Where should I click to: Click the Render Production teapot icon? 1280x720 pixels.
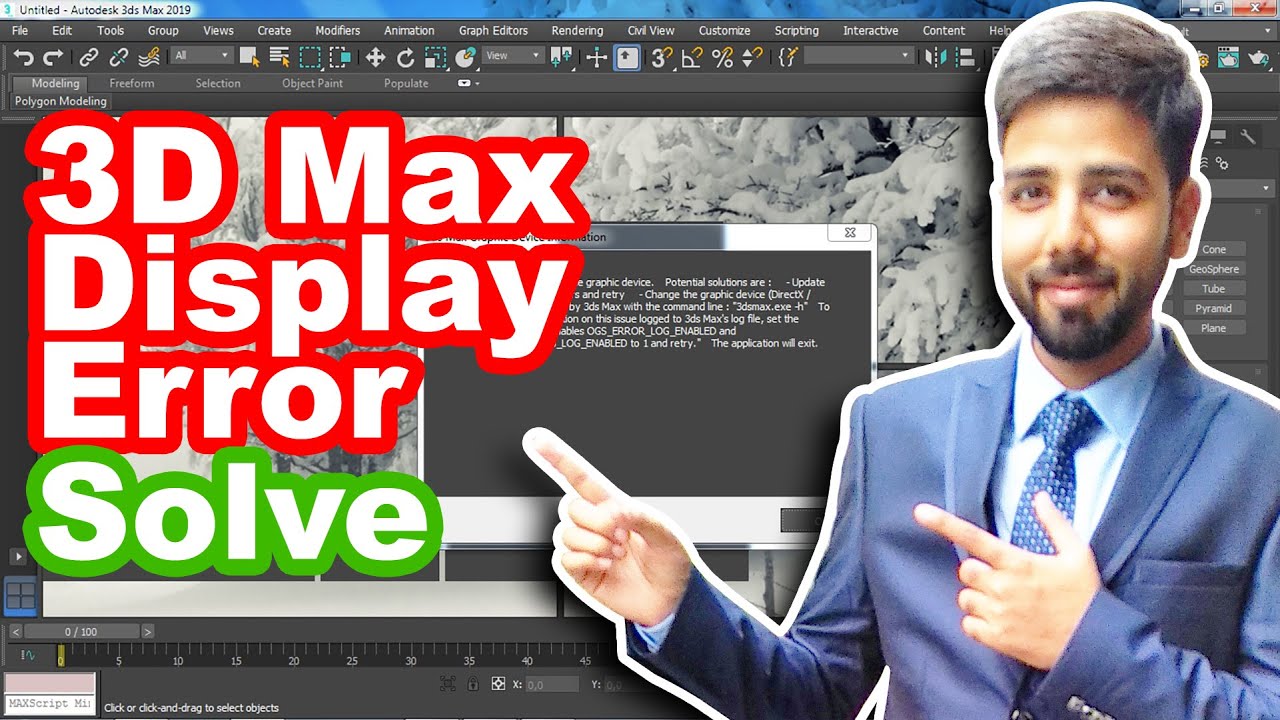pyautogui.click(x=1257, y=57)
